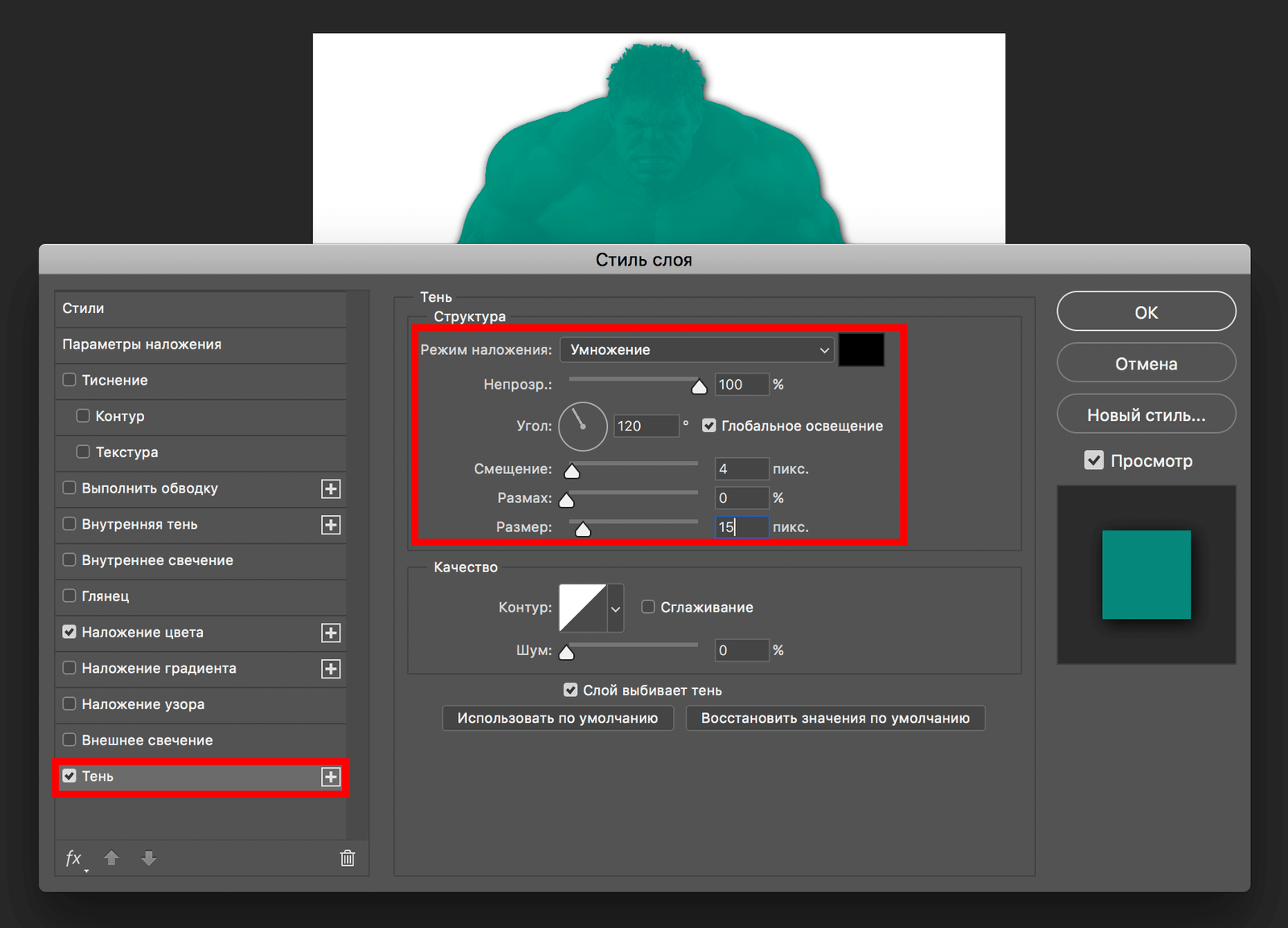1288x928 pixels.
Task: Toggle Глобальное освещение checkbox
Action: [x=709, y=426]
